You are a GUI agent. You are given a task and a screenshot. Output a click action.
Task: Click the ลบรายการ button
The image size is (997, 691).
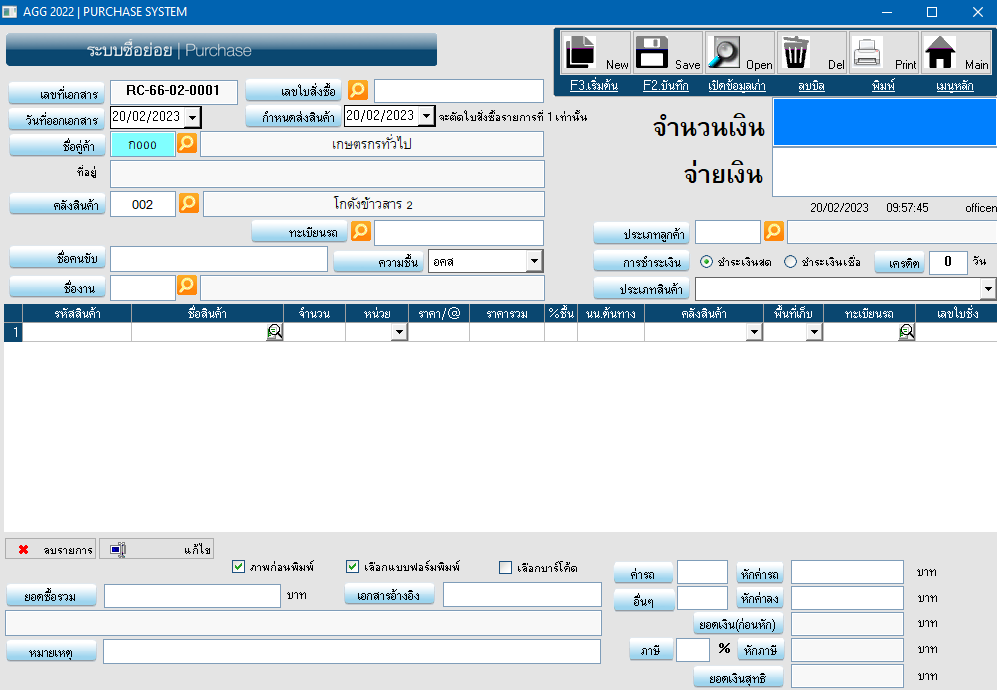pos(50,550)
